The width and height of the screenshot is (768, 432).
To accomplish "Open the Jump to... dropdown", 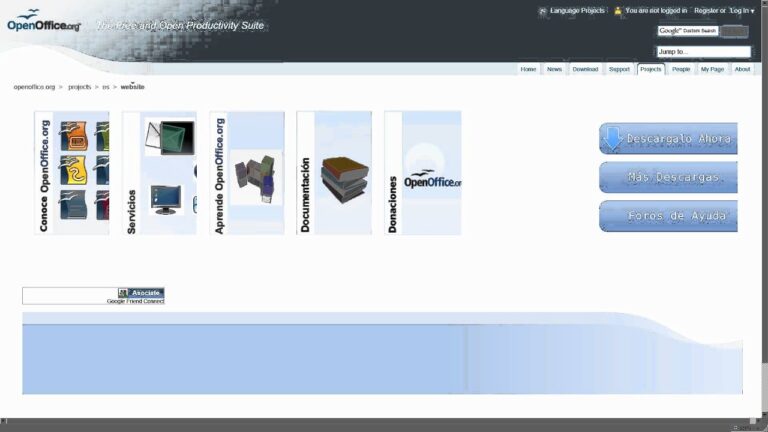I will tap(703, 51).
